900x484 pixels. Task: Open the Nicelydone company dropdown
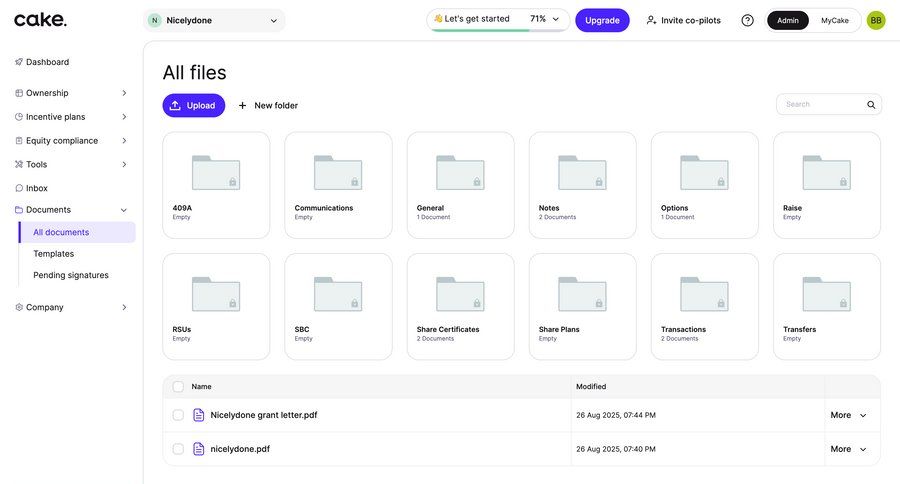pos(214,20)
